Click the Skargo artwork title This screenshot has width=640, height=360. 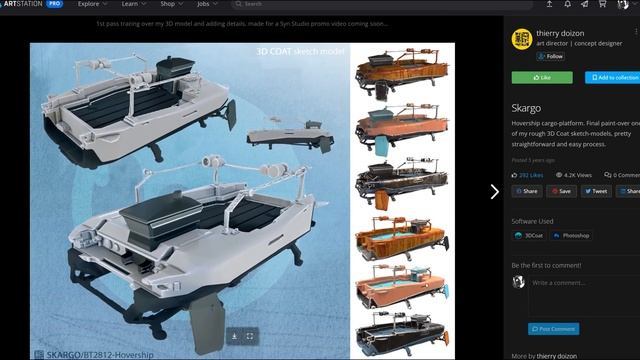point(526,108)
